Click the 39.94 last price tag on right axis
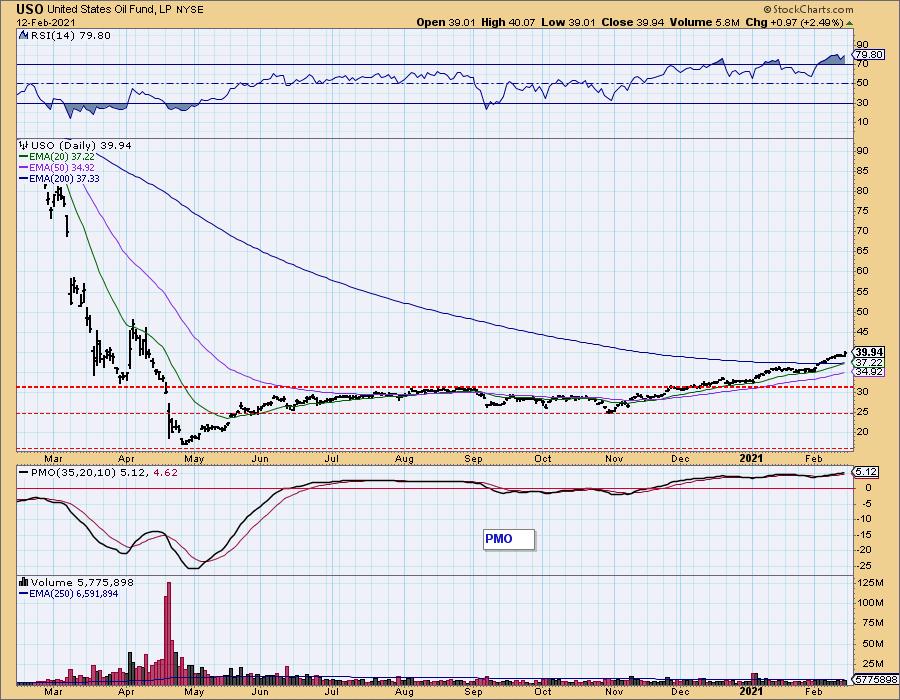Viewport: 900px width, 700px height. click(868, 352)
